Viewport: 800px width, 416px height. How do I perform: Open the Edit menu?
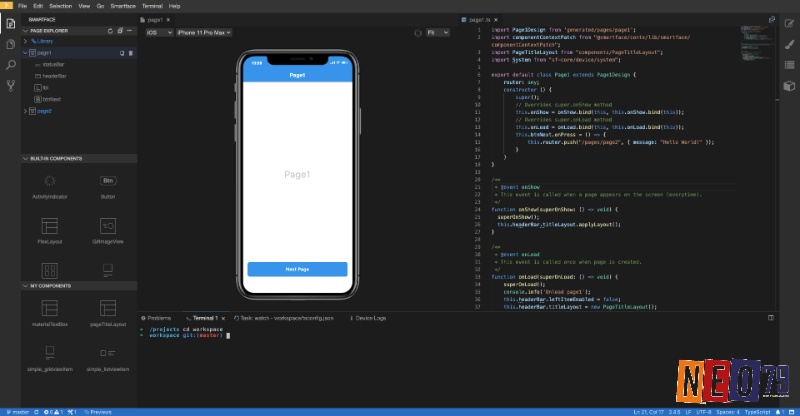pos(38,6)
